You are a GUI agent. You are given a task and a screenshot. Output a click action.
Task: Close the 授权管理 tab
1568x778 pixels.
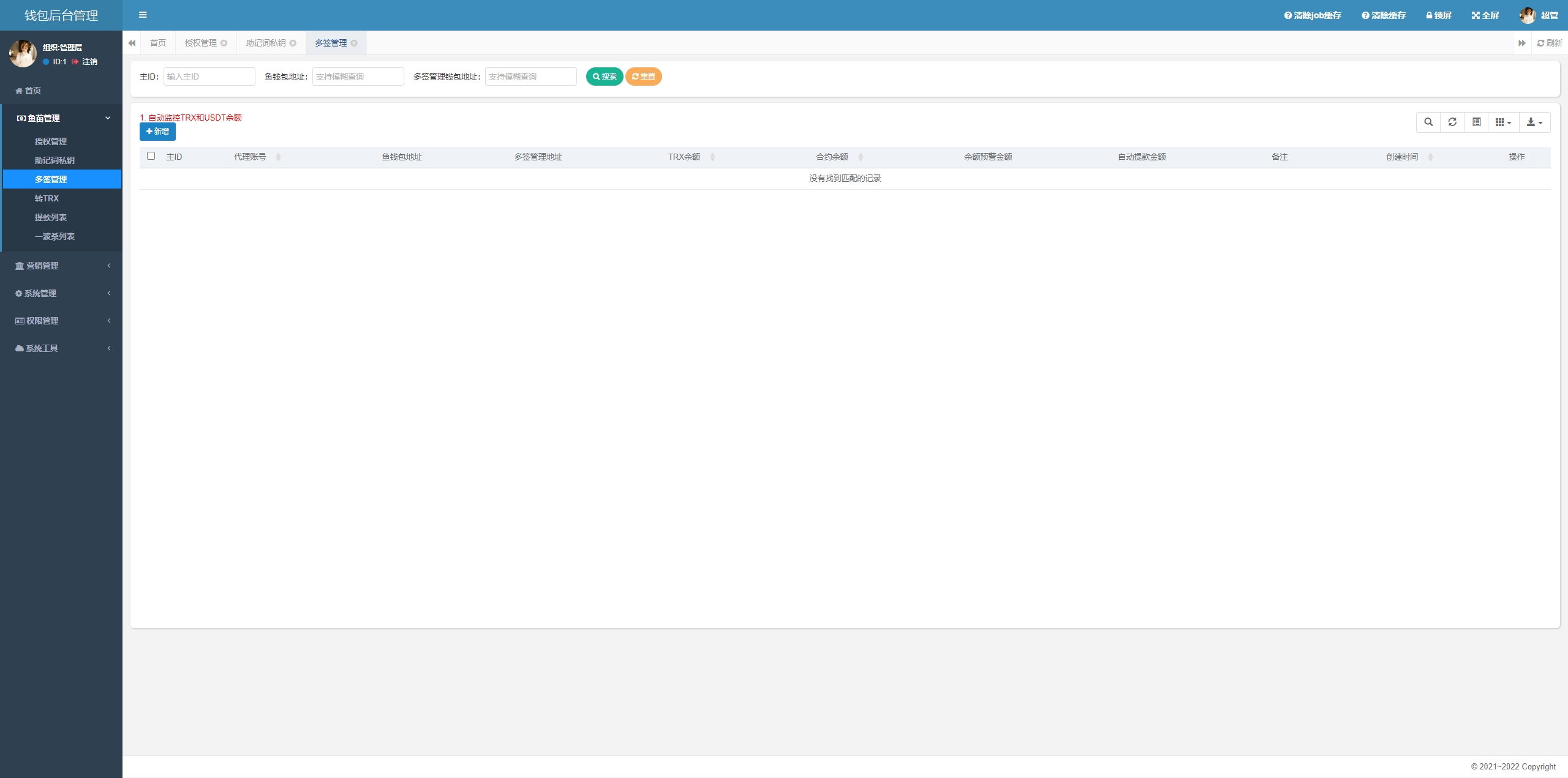(224, 43)
